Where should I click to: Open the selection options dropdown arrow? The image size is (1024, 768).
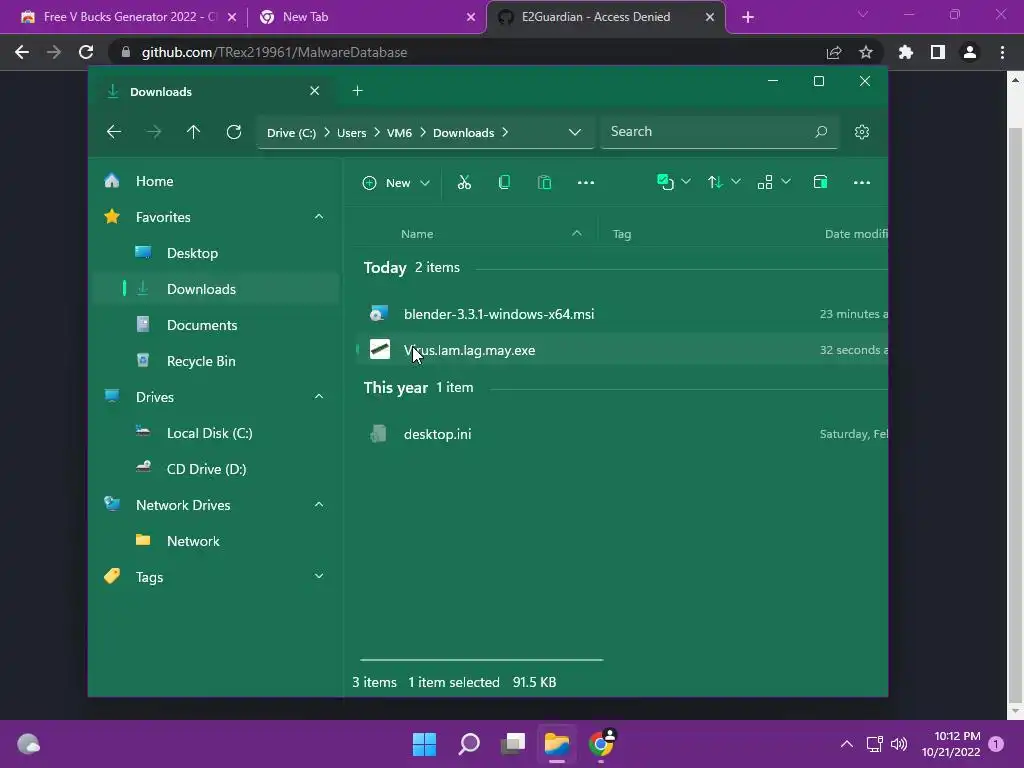(x=686, y=182)
